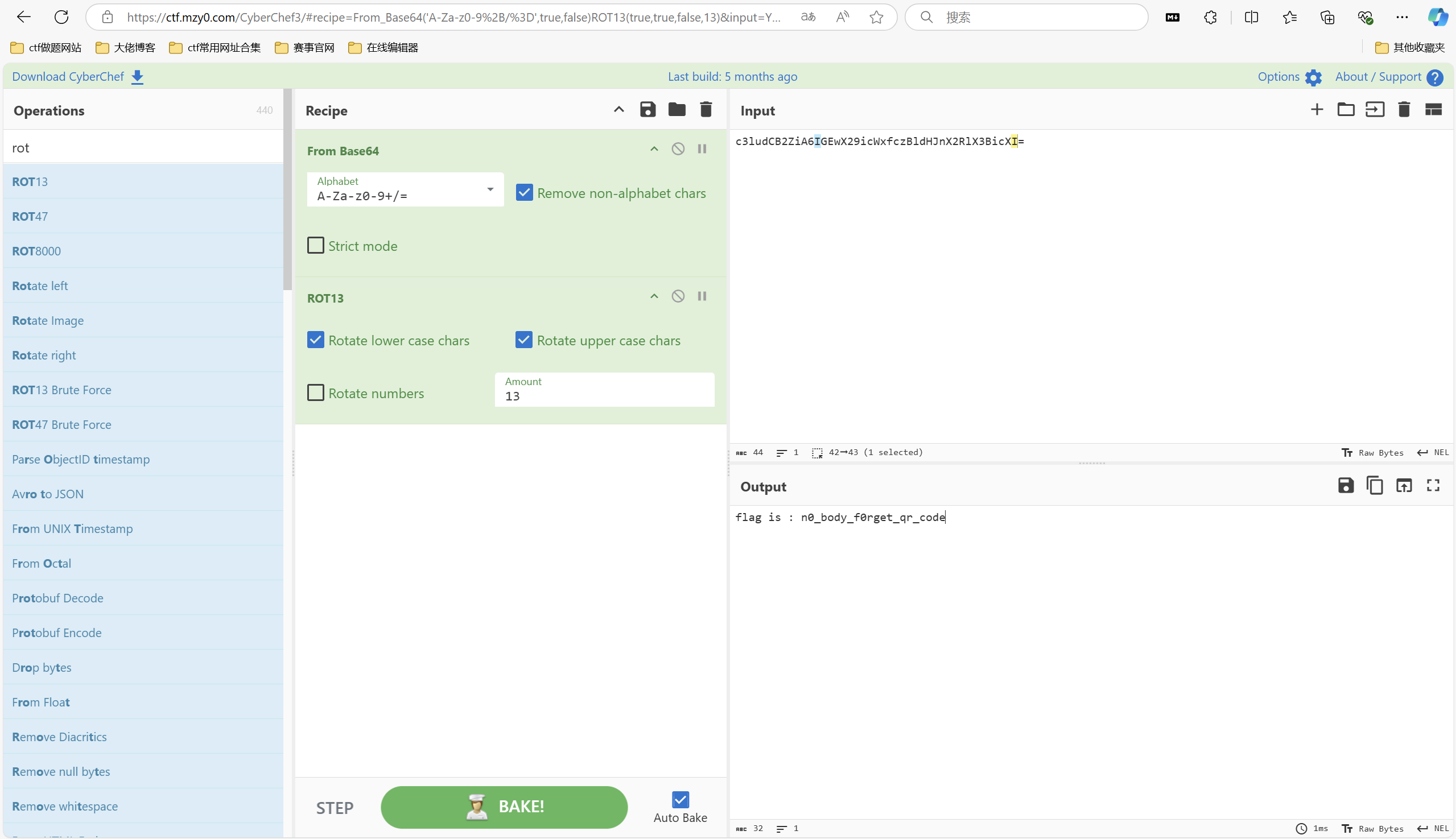The height and width of the screenshot is (839, 1456).
Task: Add a new input tab
Action: [1317, 109]
